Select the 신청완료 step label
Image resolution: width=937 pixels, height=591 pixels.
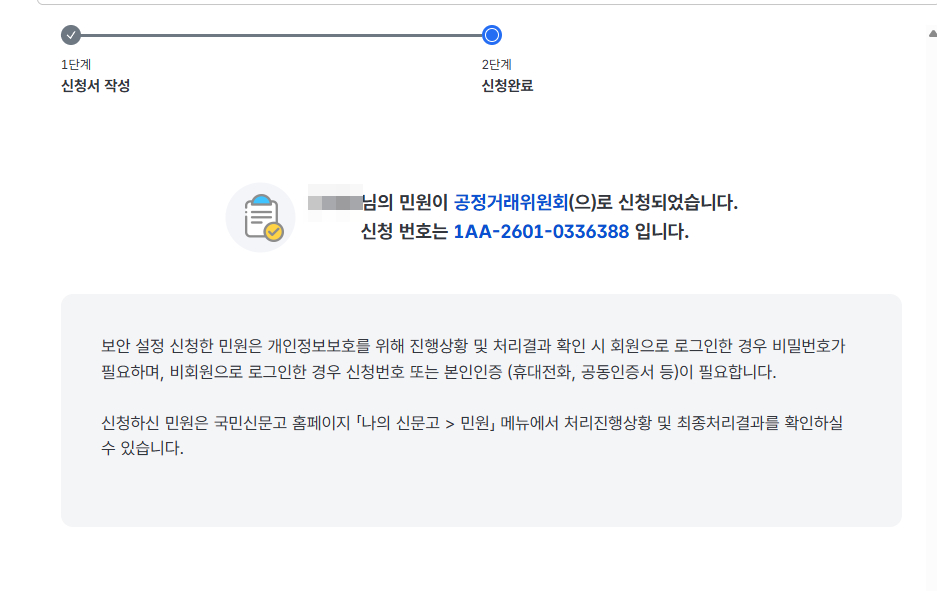pos(507,85)
